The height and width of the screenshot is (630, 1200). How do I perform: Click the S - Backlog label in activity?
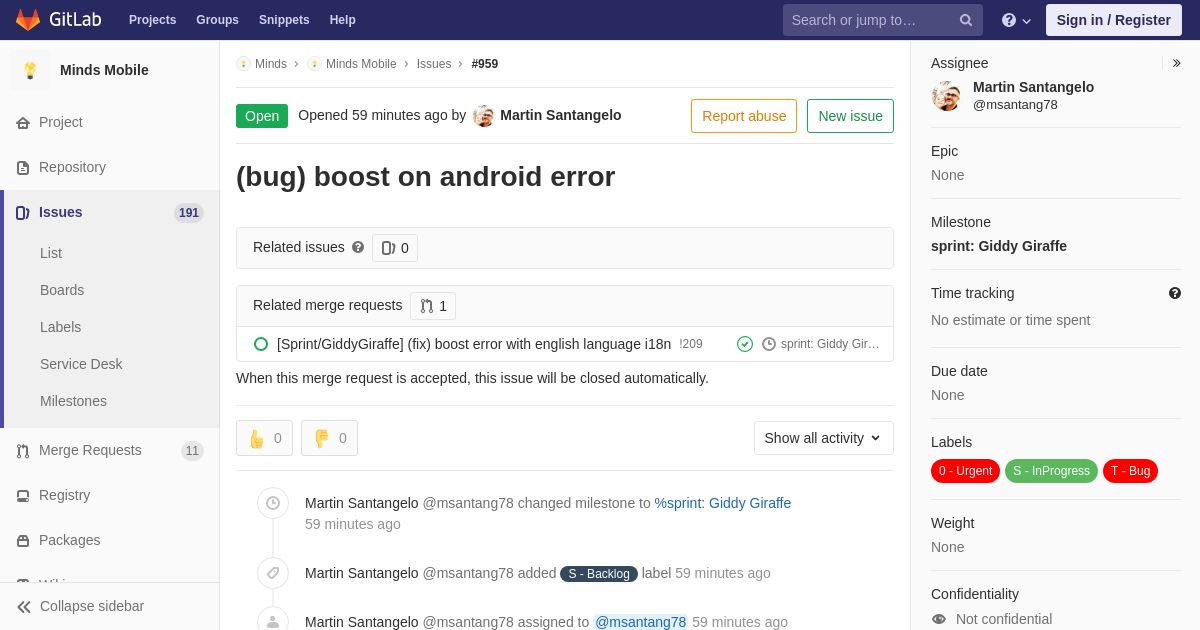pyautogui.click(x=599, y=574)
